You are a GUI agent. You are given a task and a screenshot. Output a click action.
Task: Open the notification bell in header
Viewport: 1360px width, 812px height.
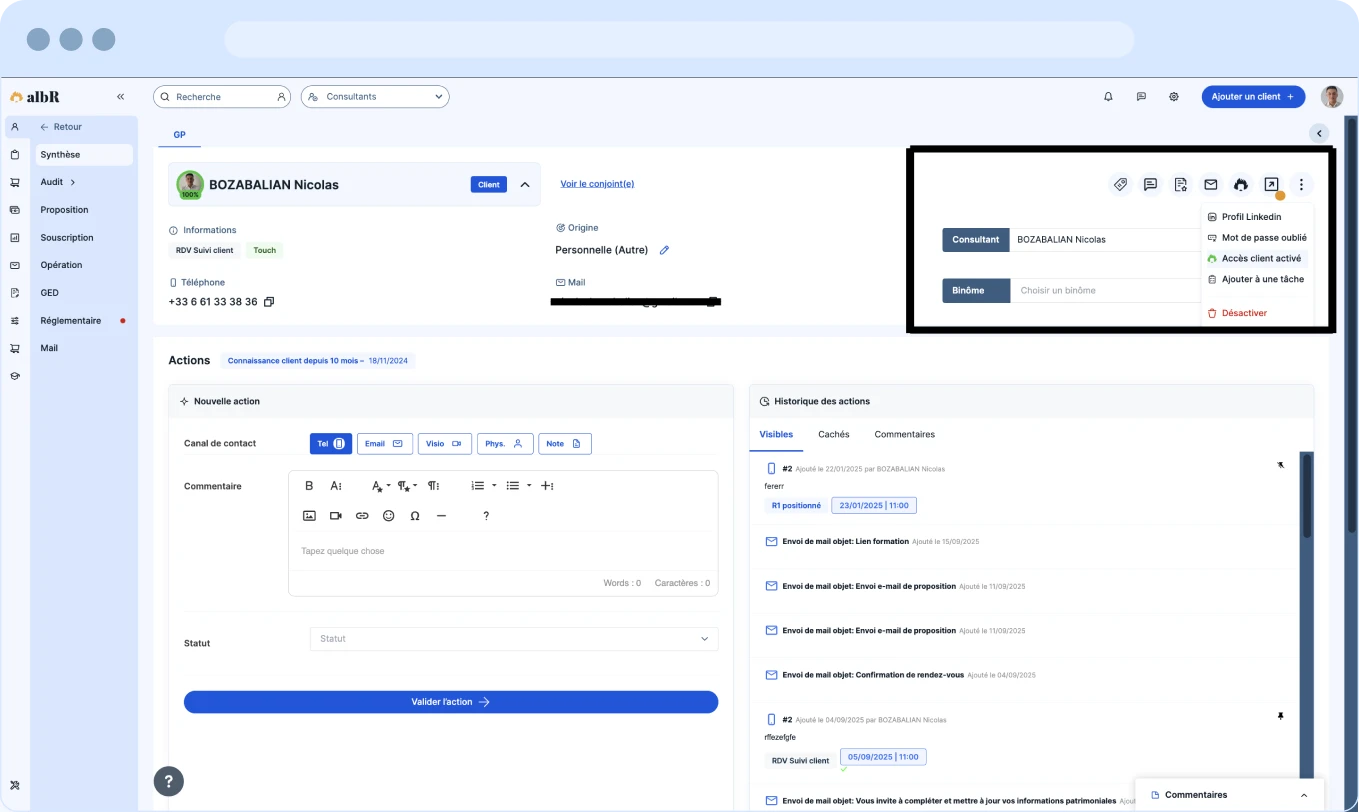point(1108,97)
